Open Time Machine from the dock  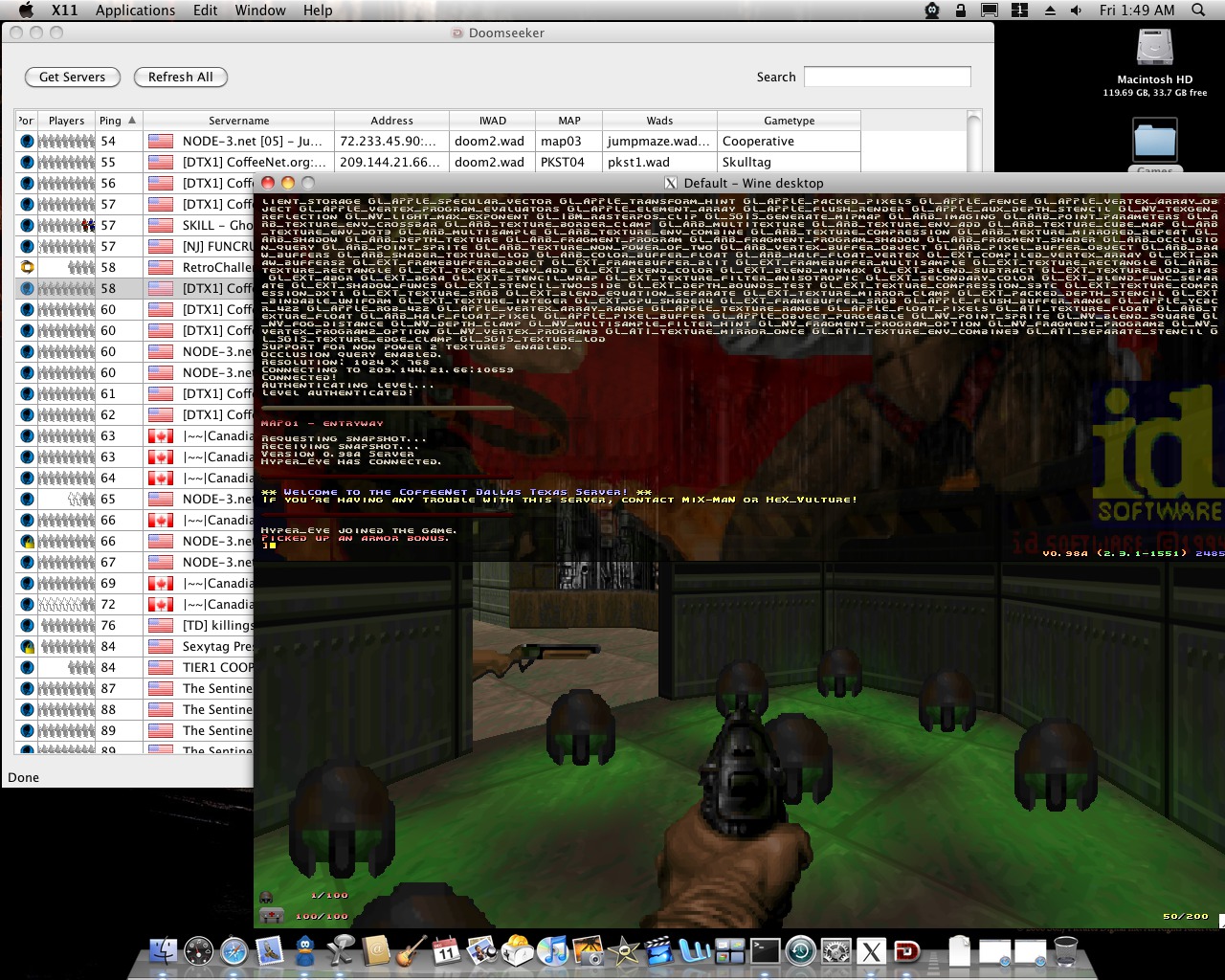801,951
